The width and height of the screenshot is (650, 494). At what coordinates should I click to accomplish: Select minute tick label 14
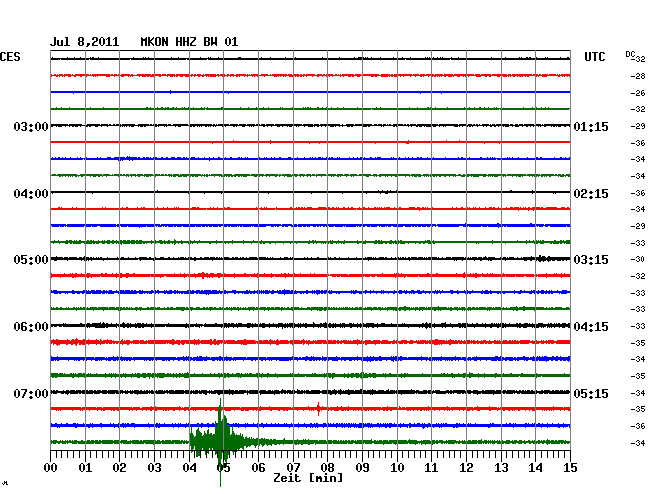[x=536, y=468]
